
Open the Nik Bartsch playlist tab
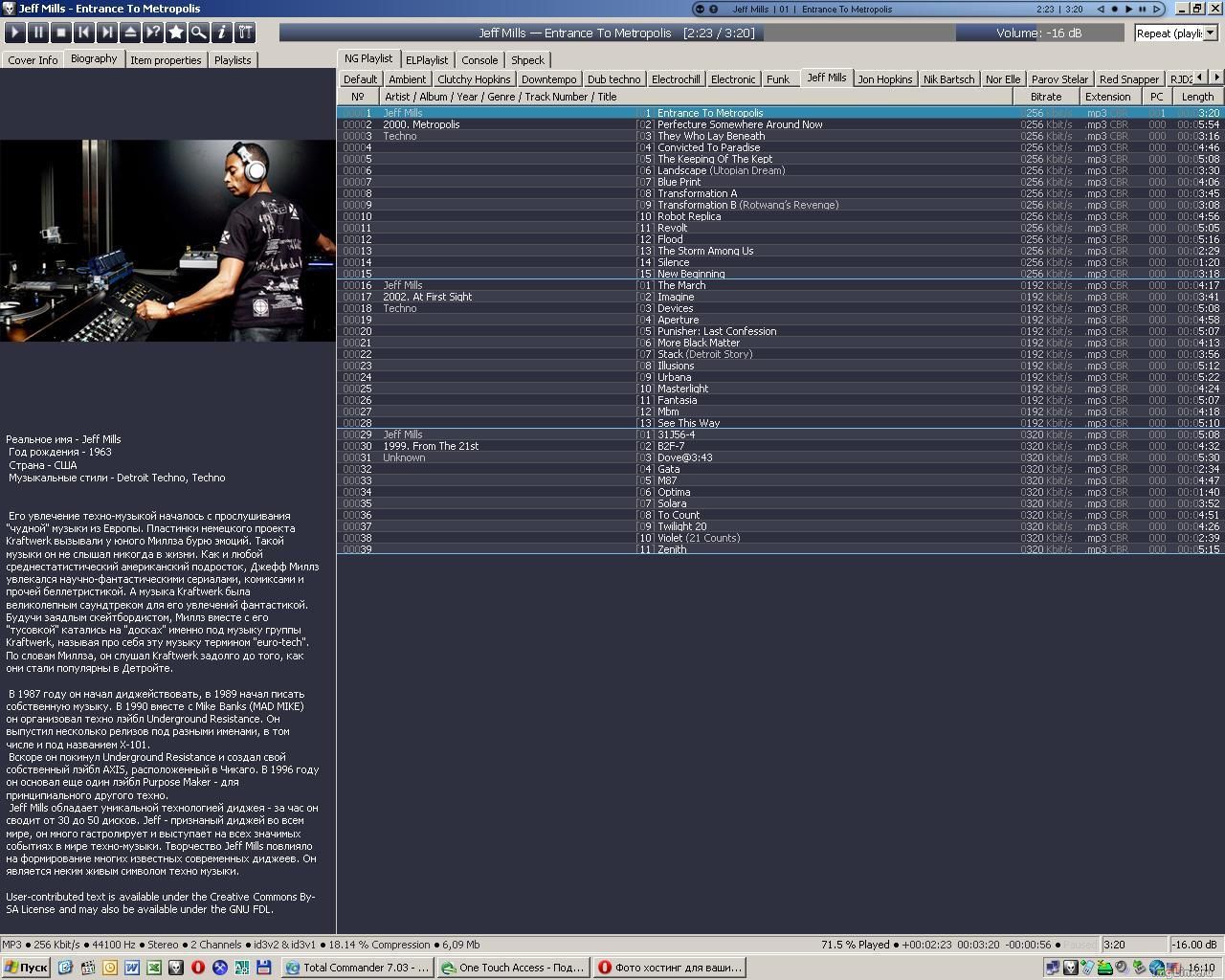(948, 79)
